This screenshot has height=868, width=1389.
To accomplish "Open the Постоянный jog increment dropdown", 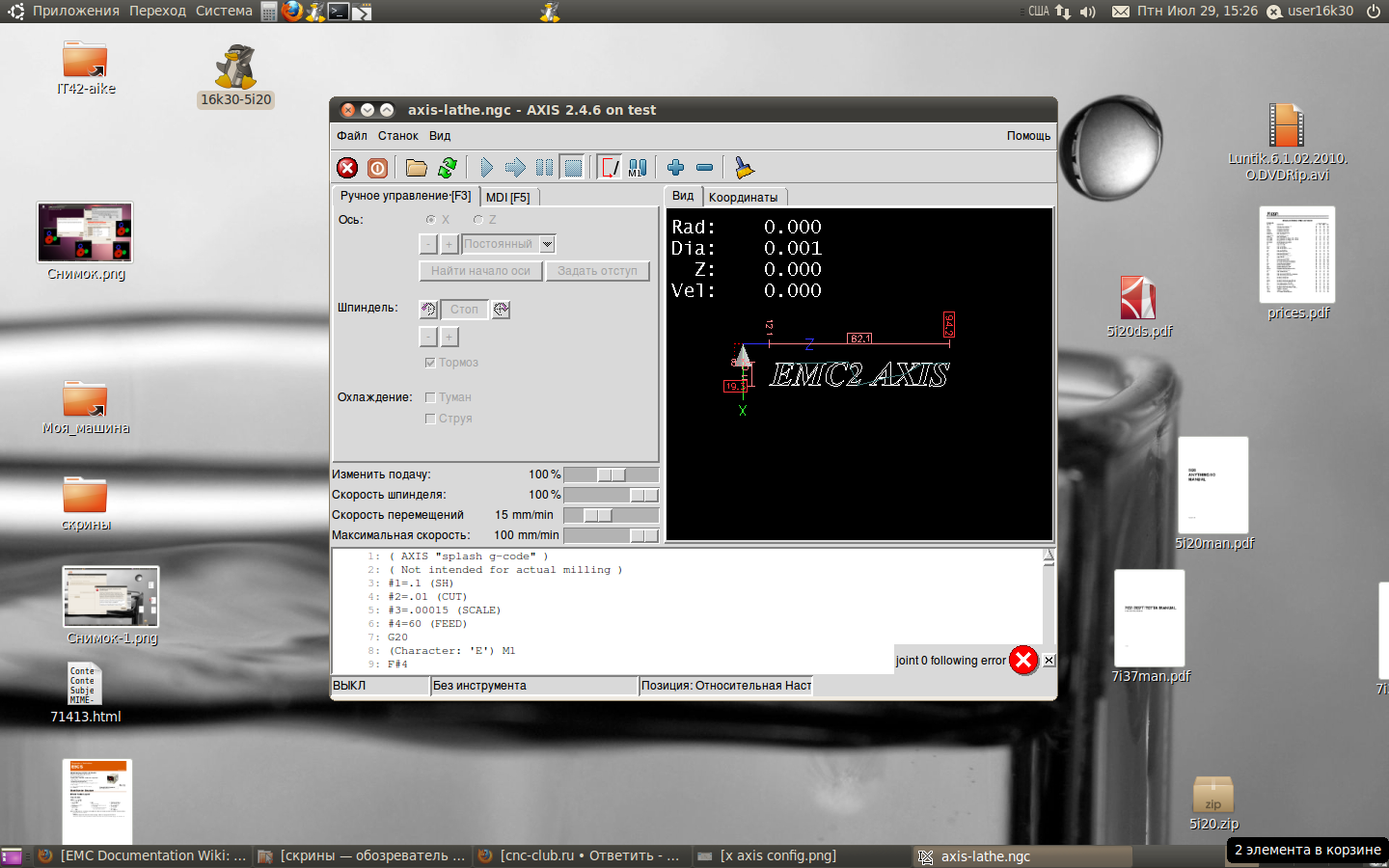I will click(x=547, y=244).
